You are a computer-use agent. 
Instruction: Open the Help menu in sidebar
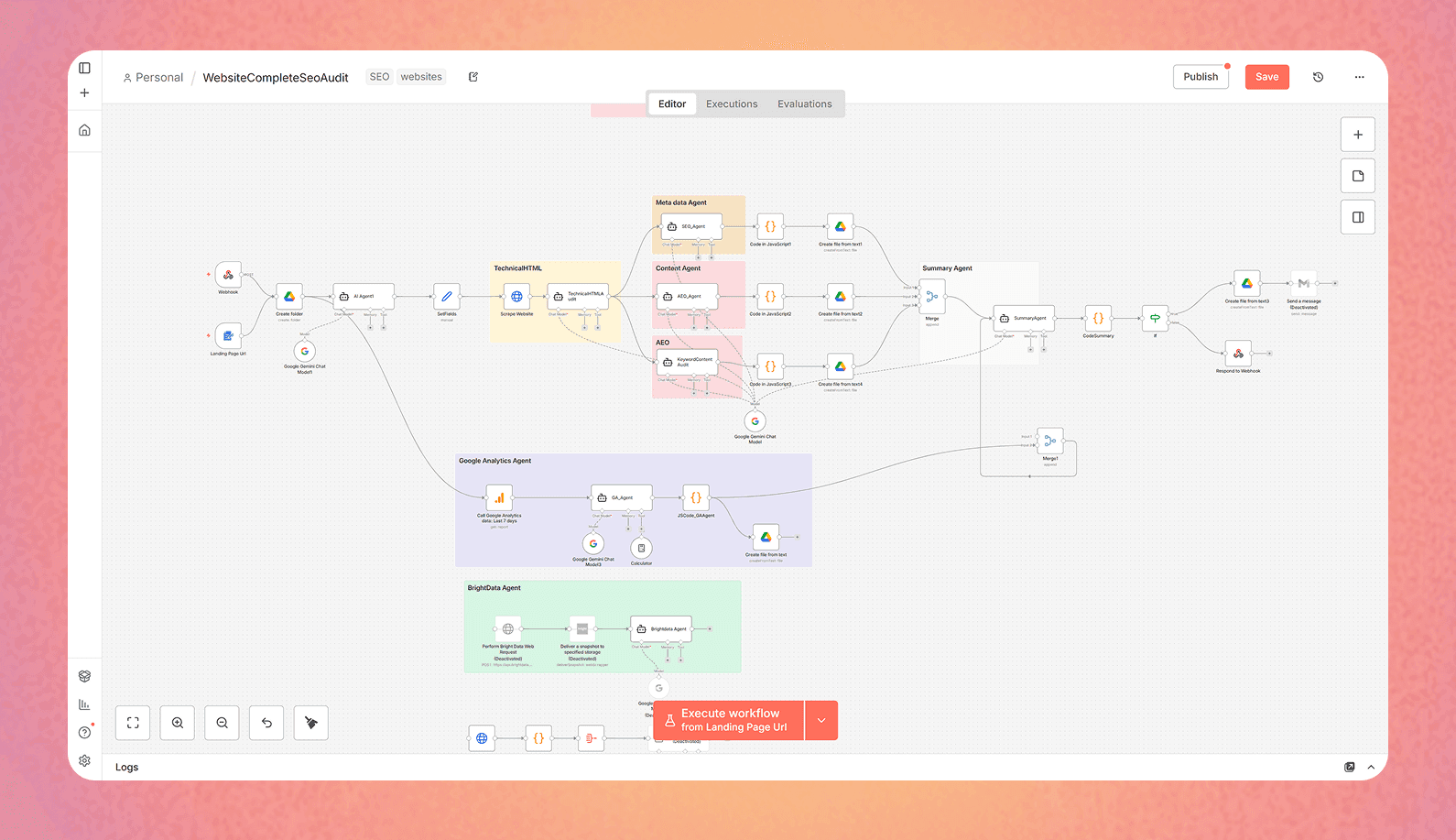coord(84,732)
